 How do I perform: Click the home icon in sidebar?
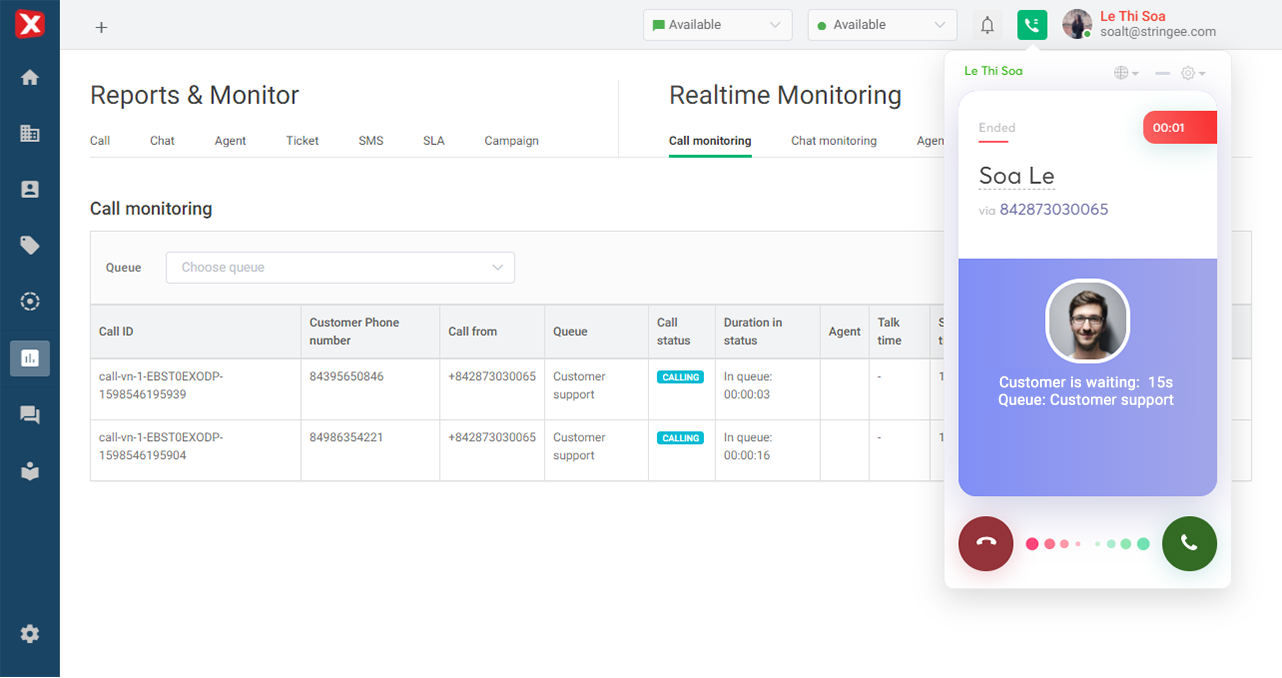(30, 77)
